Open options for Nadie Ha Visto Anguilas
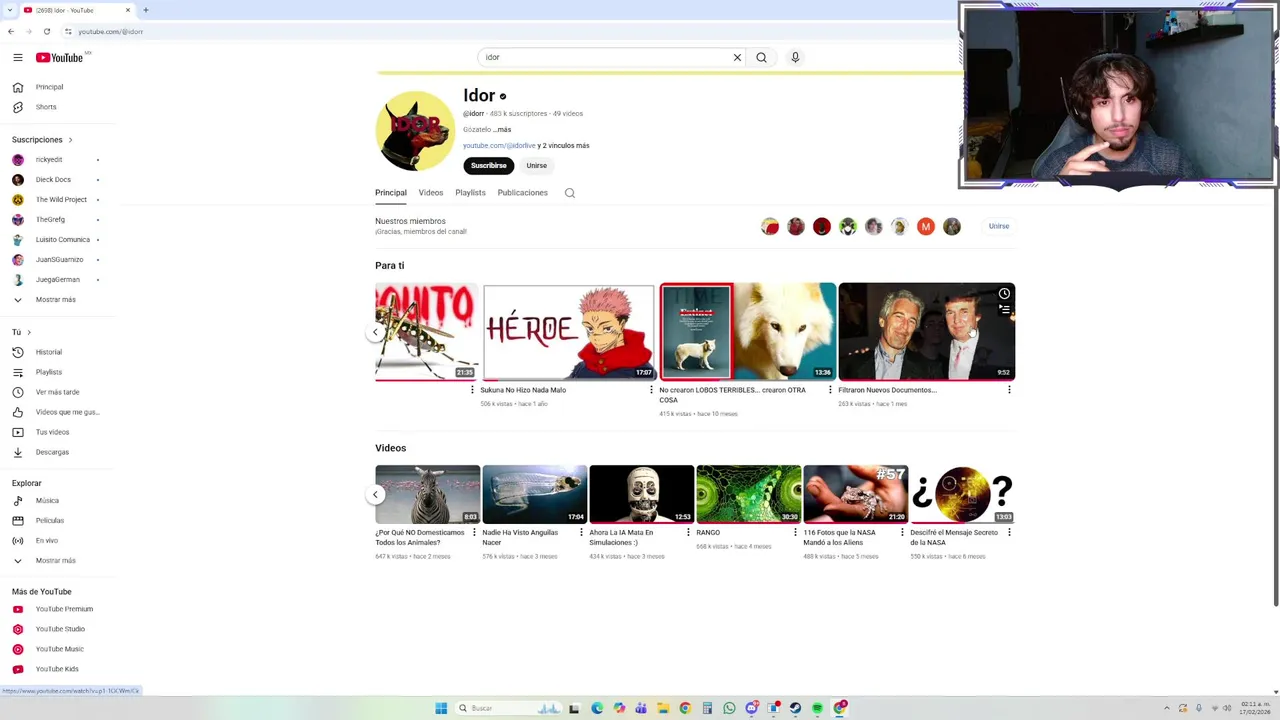Image resolution: width=1280 pixels, height=720 pixels. click(x=581, y=532)
